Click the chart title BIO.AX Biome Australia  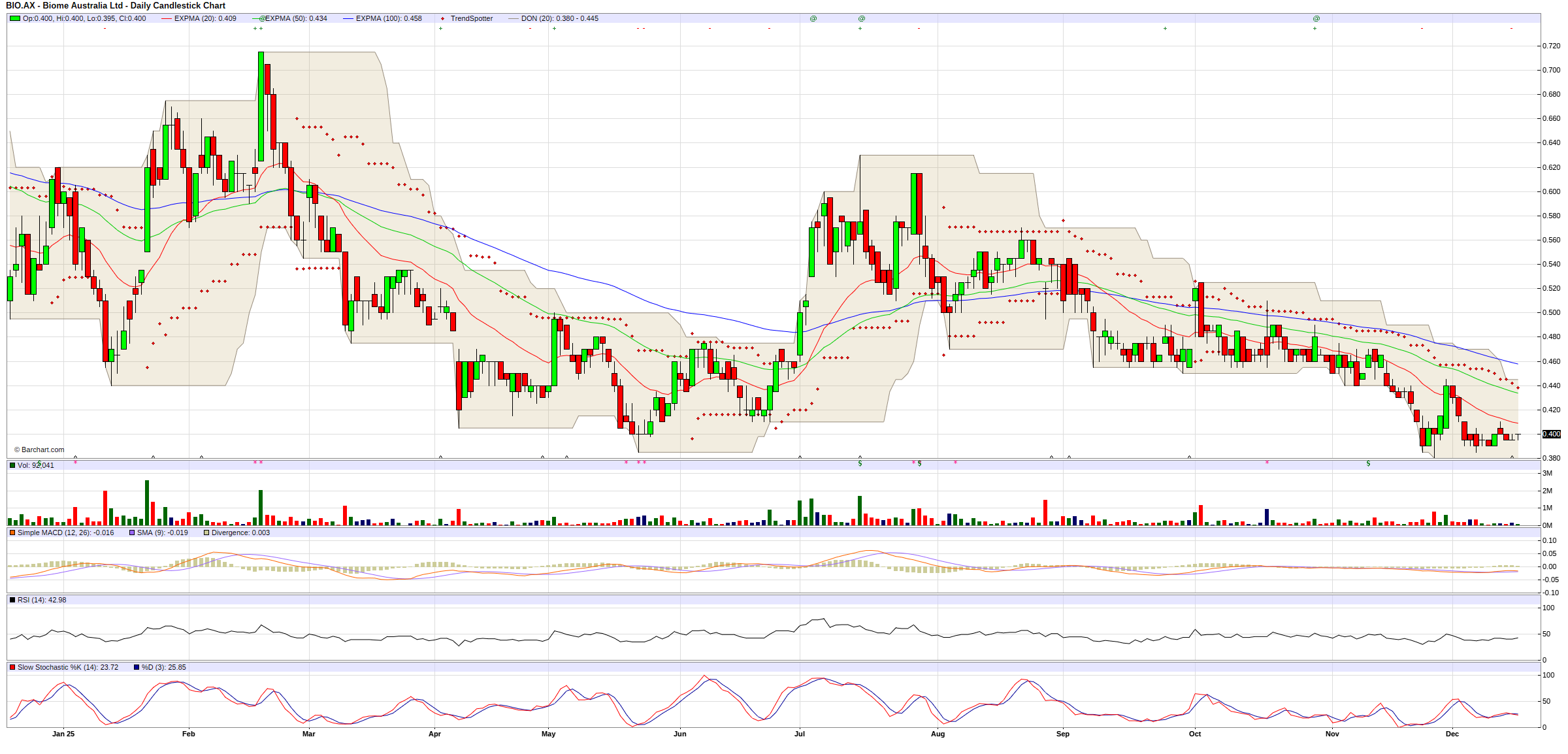point(116,5)
